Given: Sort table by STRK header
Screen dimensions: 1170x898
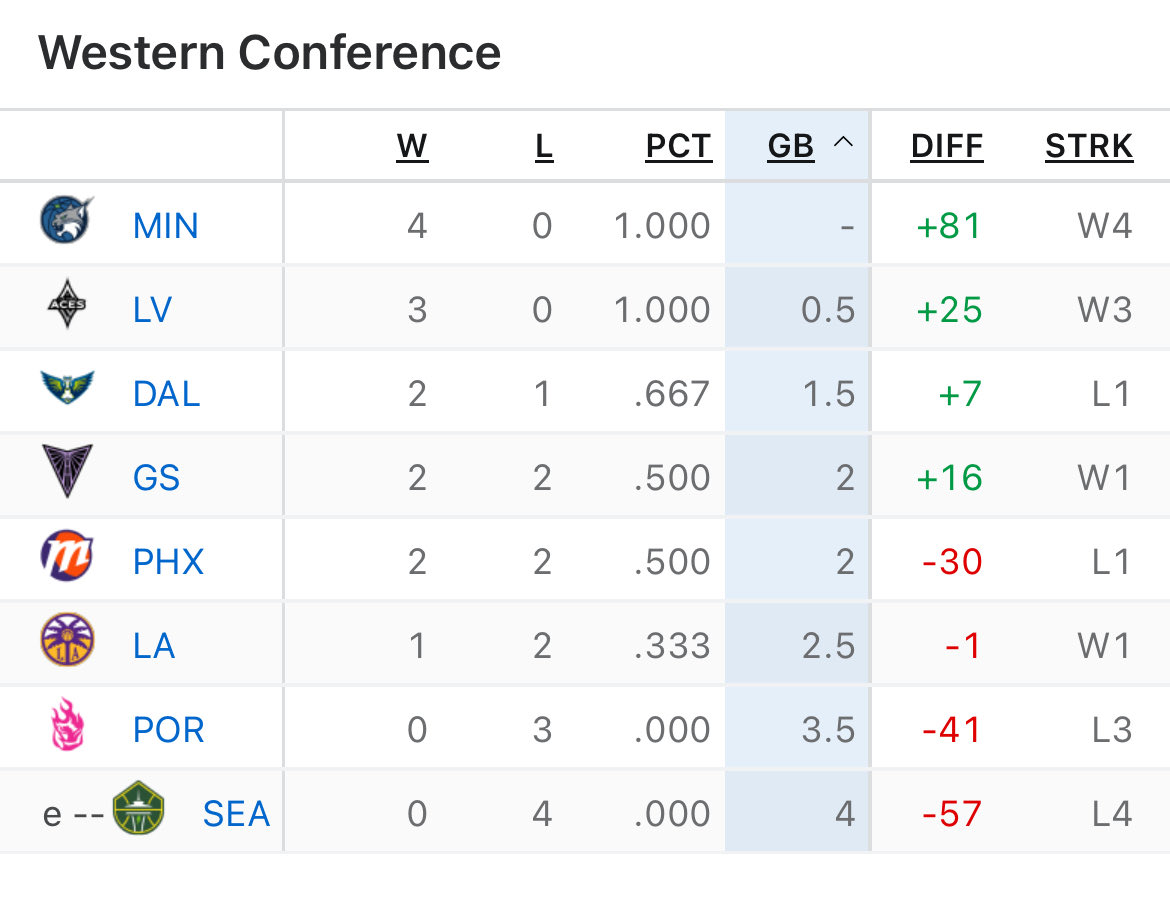Looking at the screenshot, I should click(x=1089, y=146).
